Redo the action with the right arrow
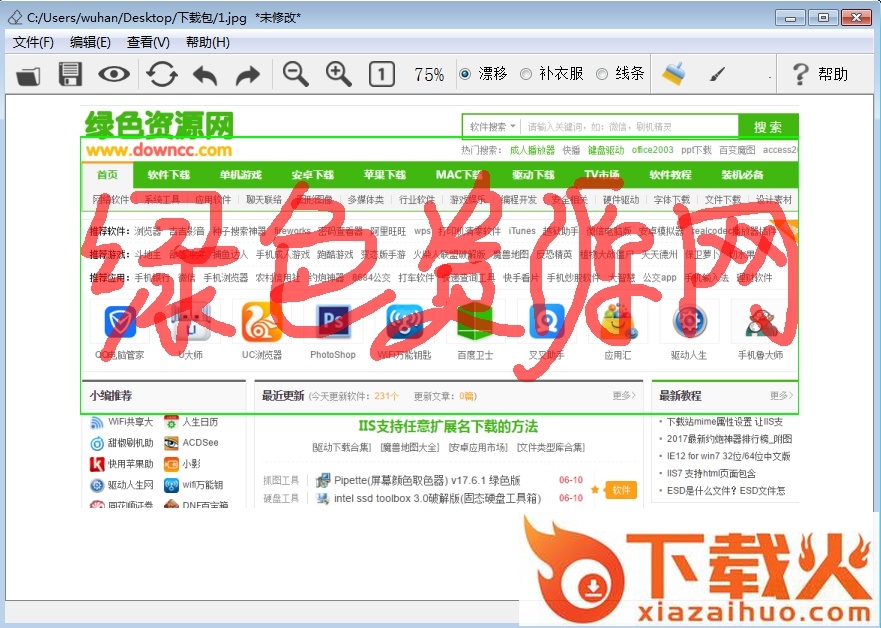The height and width of the screenshot is (628, 881). (x=248, y=75)
